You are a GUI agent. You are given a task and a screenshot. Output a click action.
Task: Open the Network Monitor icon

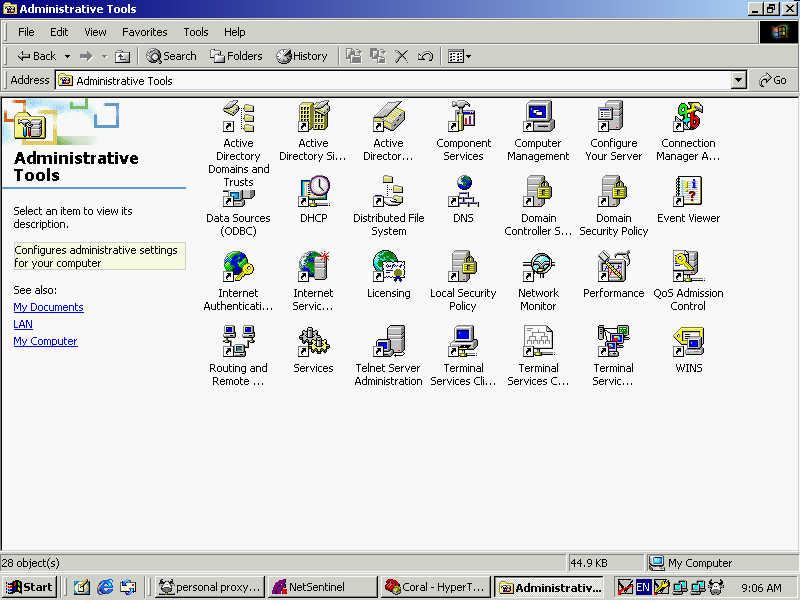(538, 268)
